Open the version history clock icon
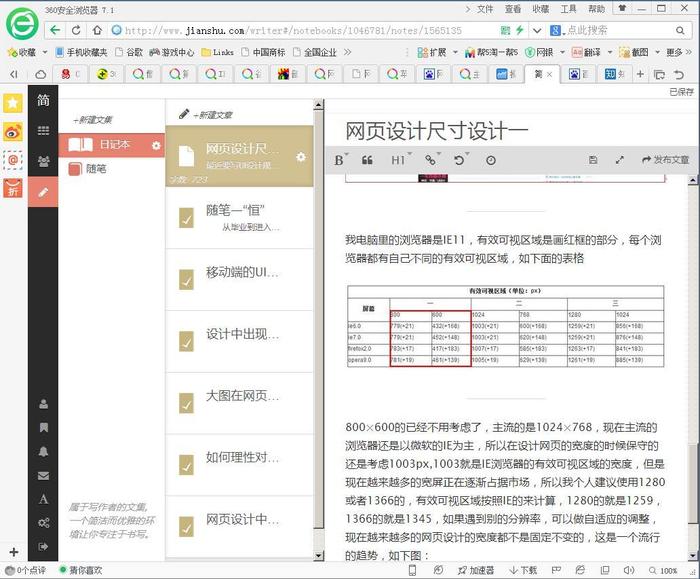The height and width of the screenshot is (579, 700). [x=490, y=160]
